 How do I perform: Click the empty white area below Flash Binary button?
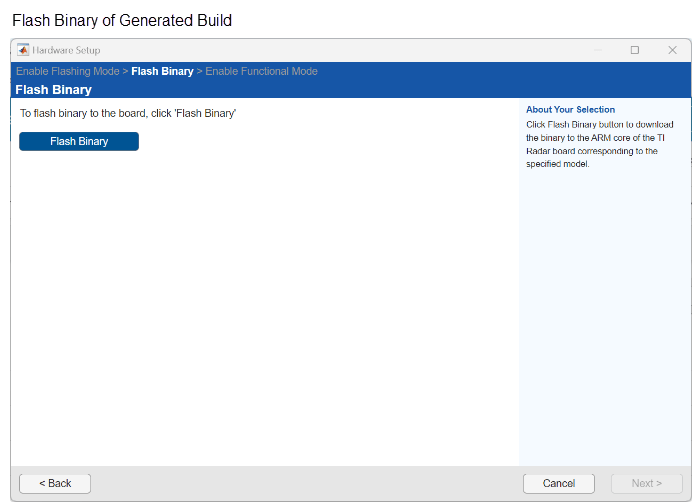[x=260, y=300]
